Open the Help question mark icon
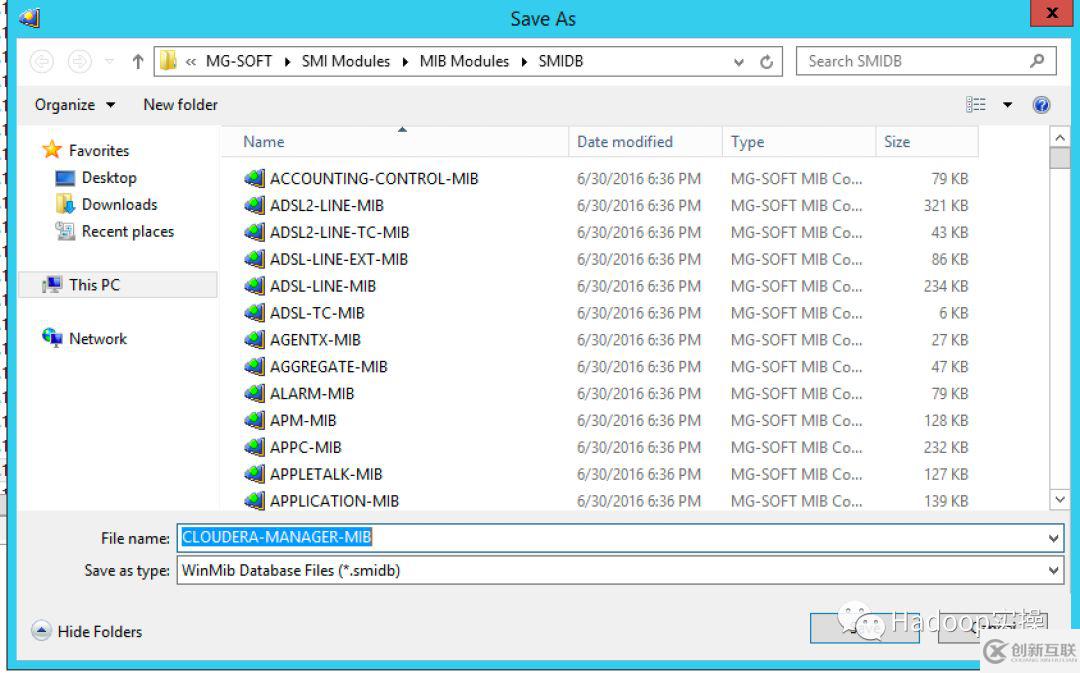This screenshot has width=1080, height=673. [1041, 105]
